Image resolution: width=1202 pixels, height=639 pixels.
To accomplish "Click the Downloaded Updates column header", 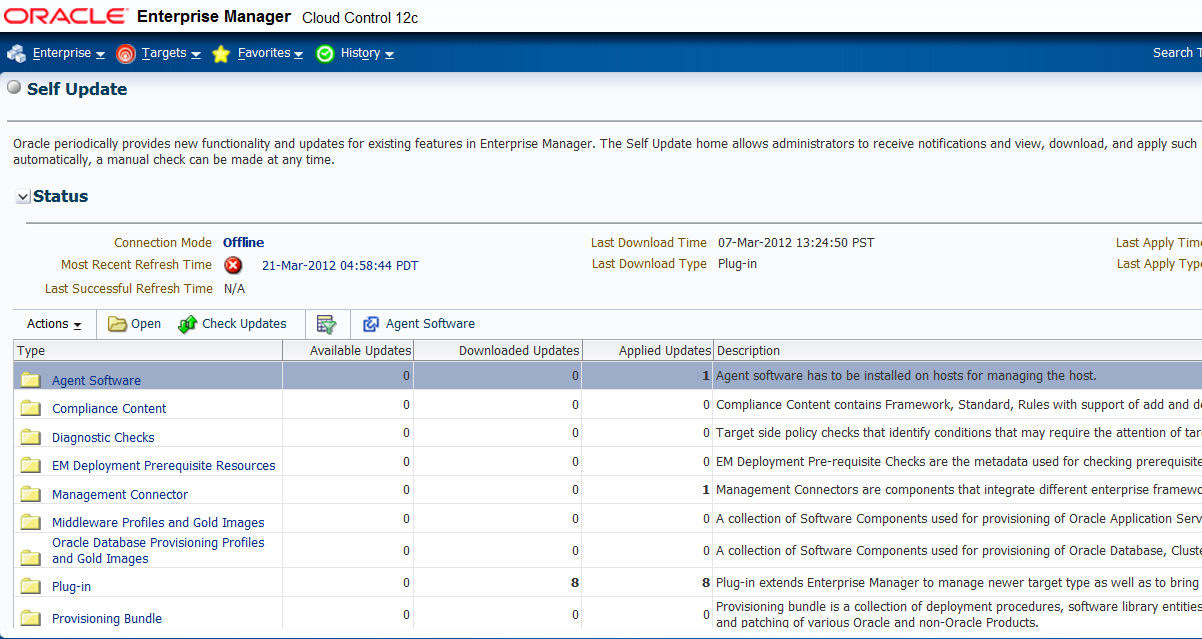I will pos(498,351).
